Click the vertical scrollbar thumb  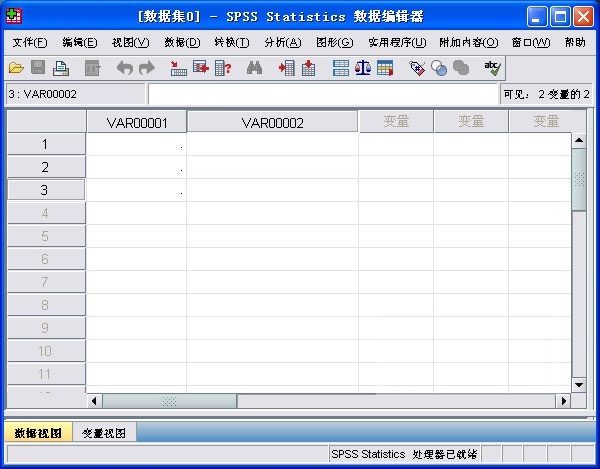tap(579, 179)
